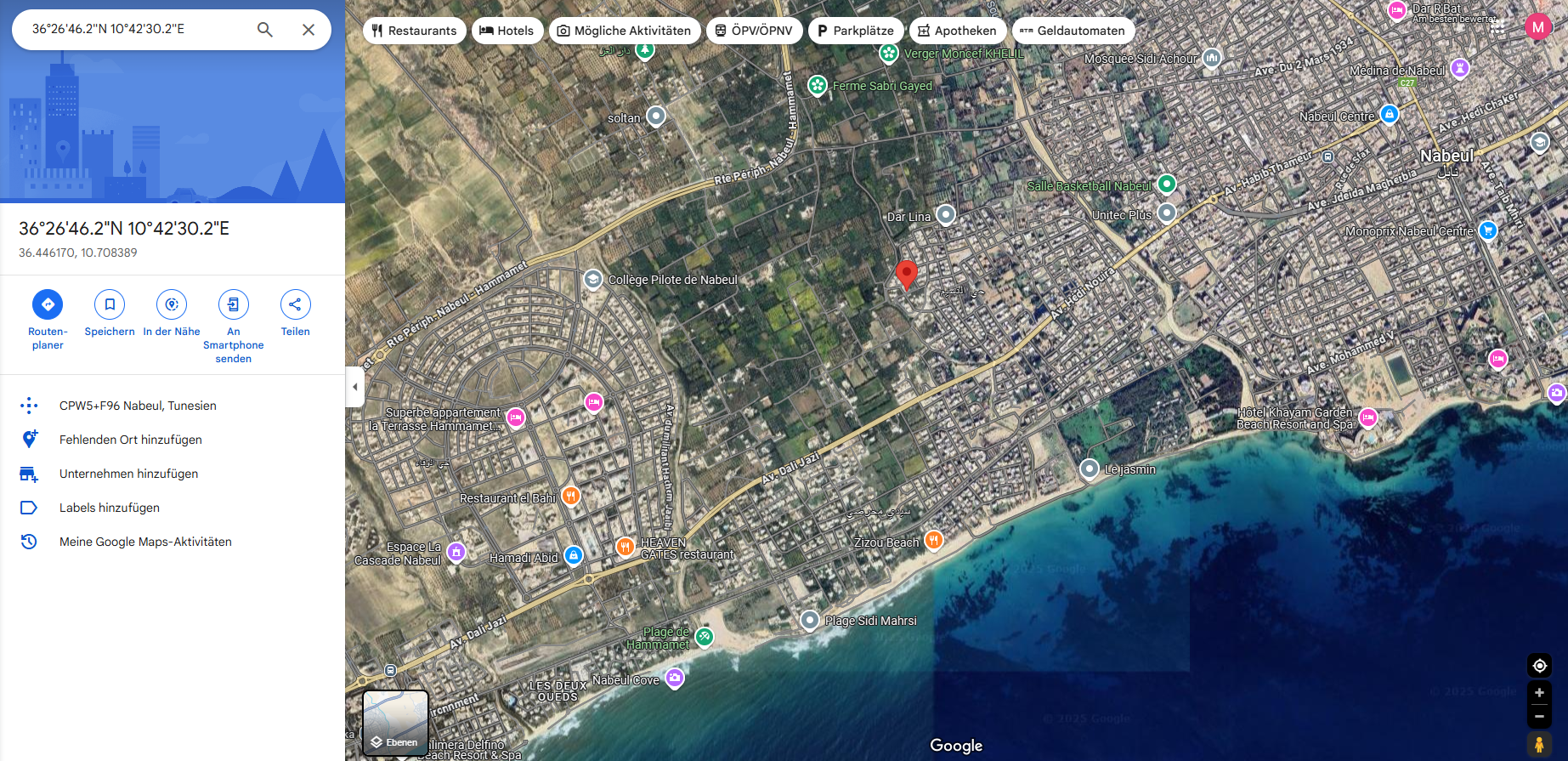This screenshot has width=1568, height=761.
Task: Select Mögliche Aktivitäten filter chip
Action: (624, 31)
